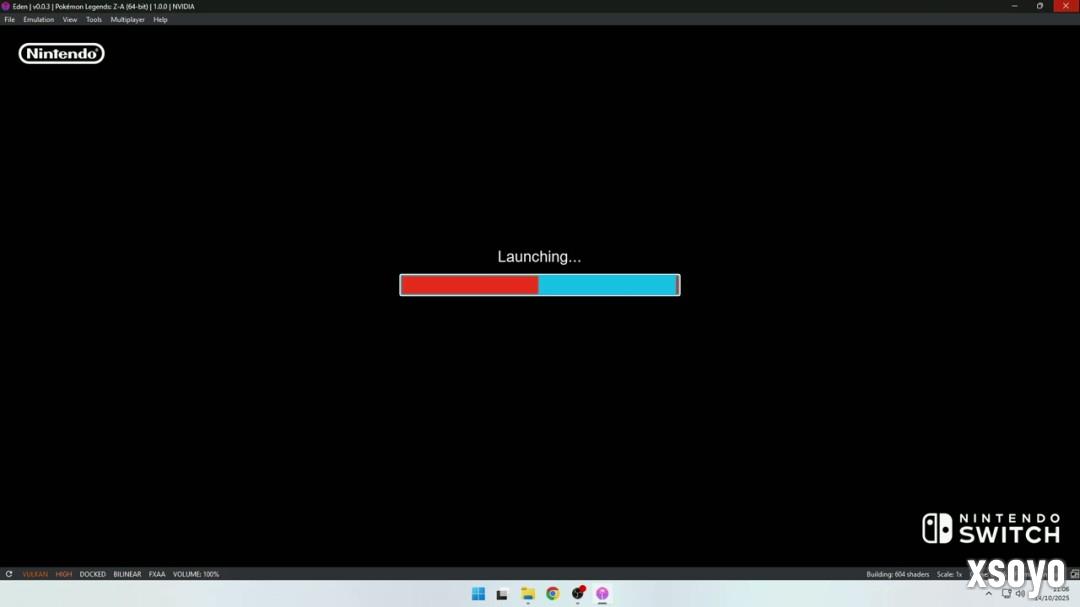Change the FXAA anti-aliasing setting
This screenshot has height=607, width=1080.
pos(157,574)
